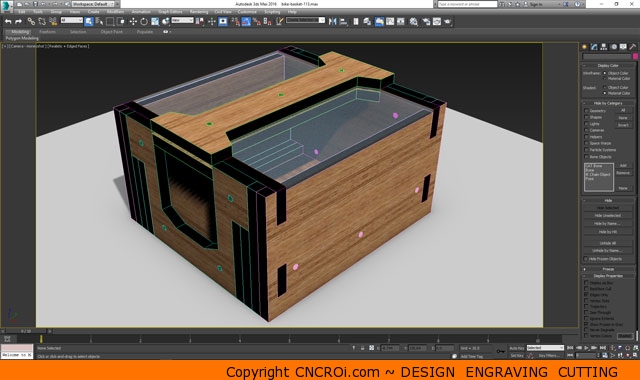
Task: Collapse the Display Color rollout
Action: pos(608,65)
